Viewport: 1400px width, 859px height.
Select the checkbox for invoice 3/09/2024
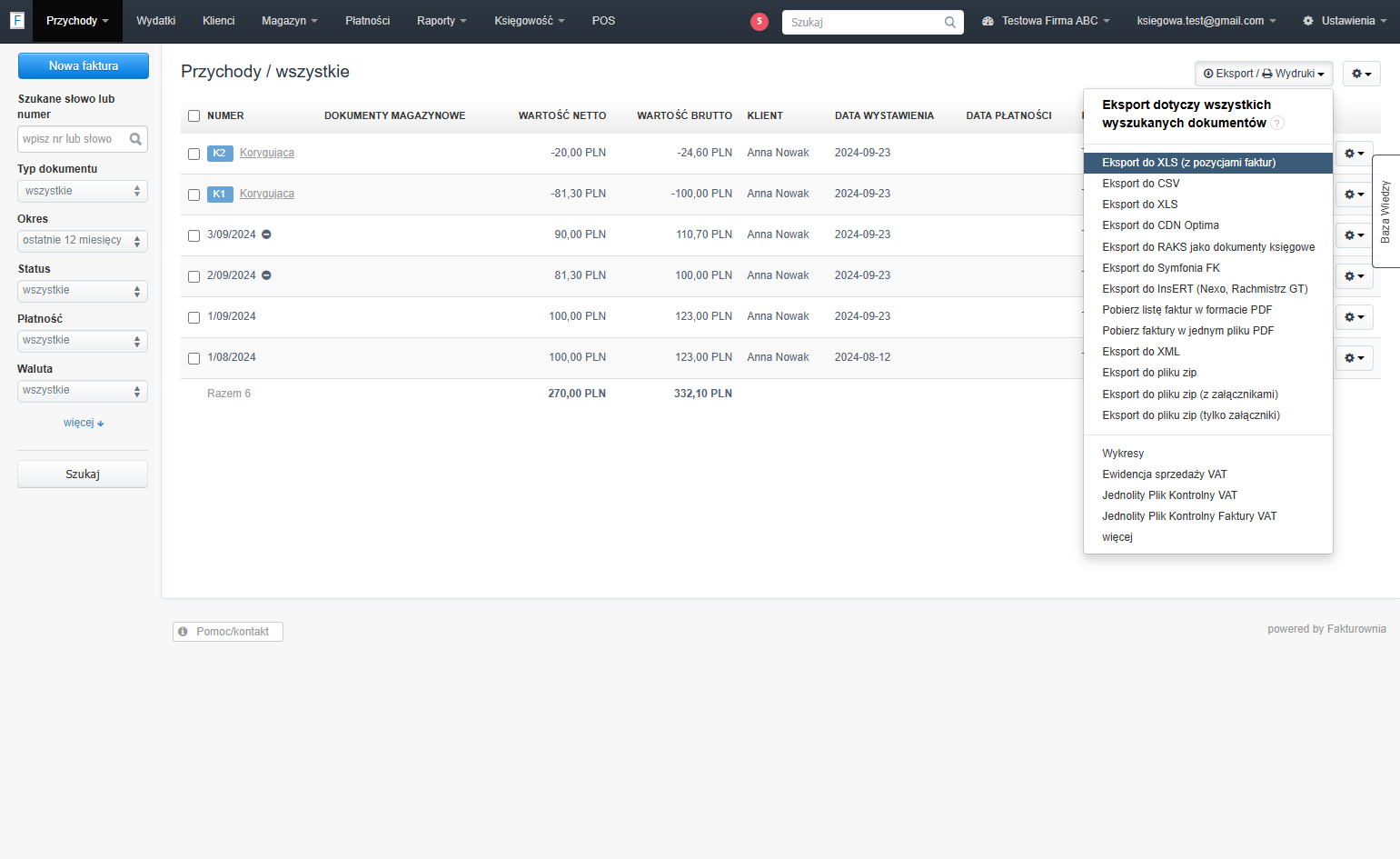tap(194, 235)
